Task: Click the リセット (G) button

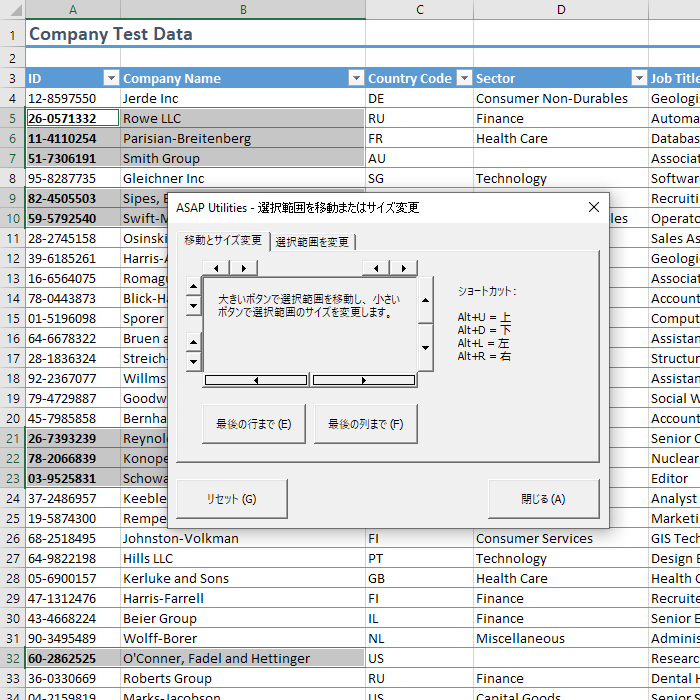Action: click(x=232, y=499)
